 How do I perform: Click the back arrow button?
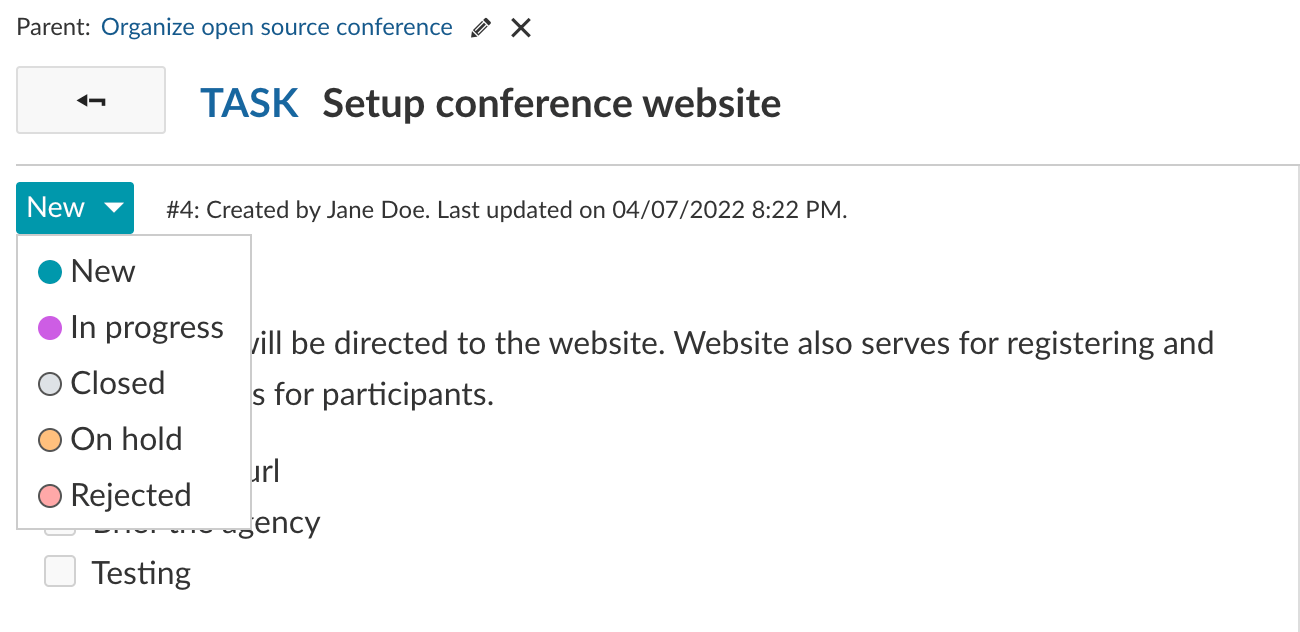tap(91, 100)
